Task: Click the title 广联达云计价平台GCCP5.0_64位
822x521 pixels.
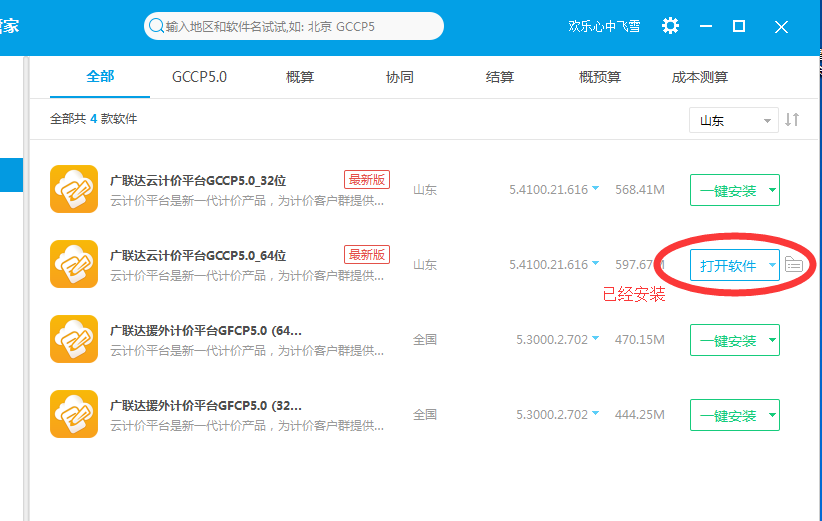Action: [x=198, y=255]
